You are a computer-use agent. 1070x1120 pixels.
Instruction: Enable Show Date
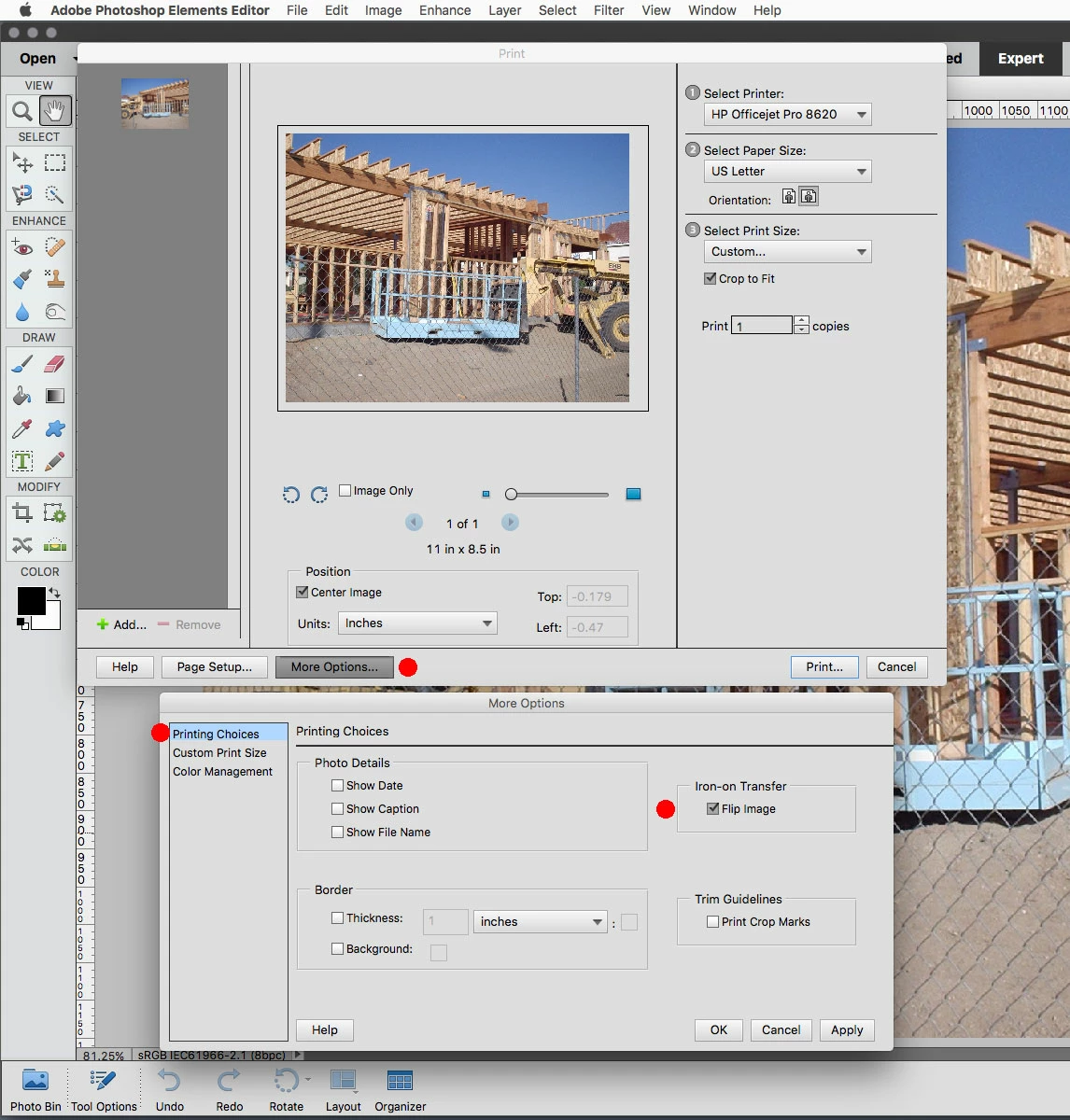(338, 785)
